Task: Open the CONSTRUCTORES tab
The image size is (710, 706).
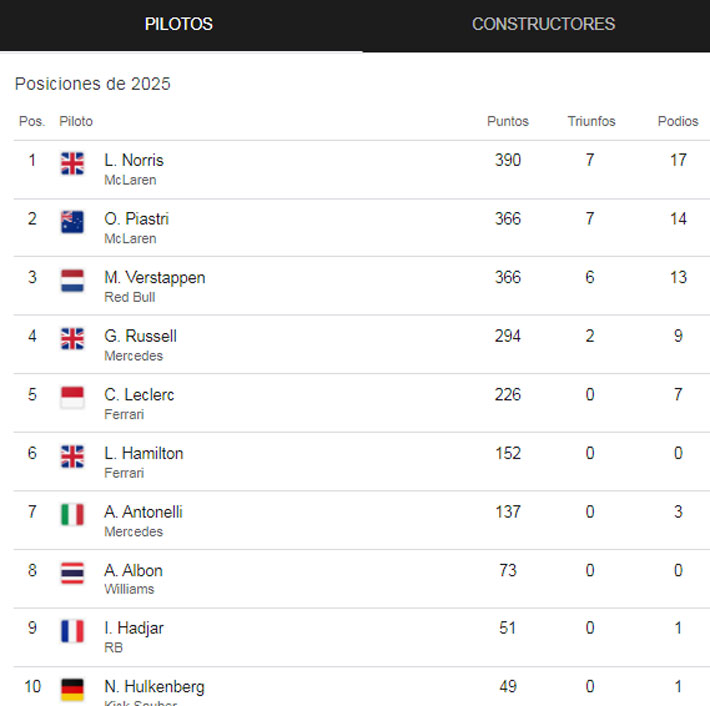Action: pos(543,25)
